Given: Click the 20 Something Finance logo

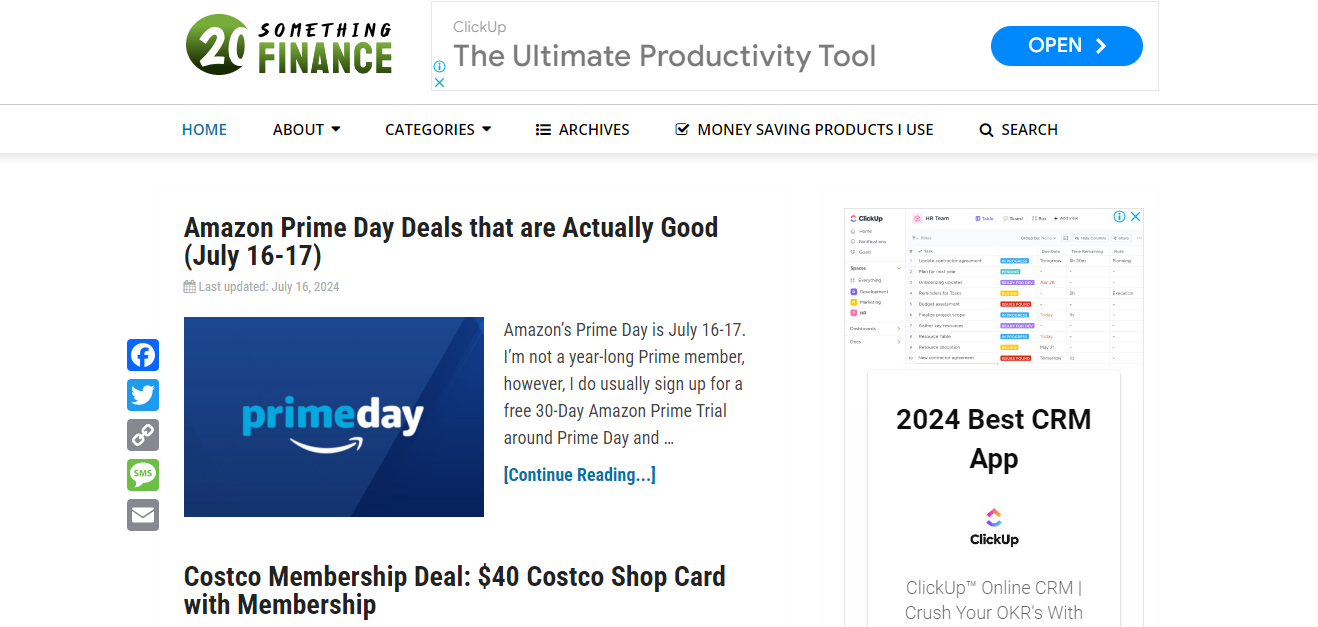Looking at the screenshot, I should point(289,45).
